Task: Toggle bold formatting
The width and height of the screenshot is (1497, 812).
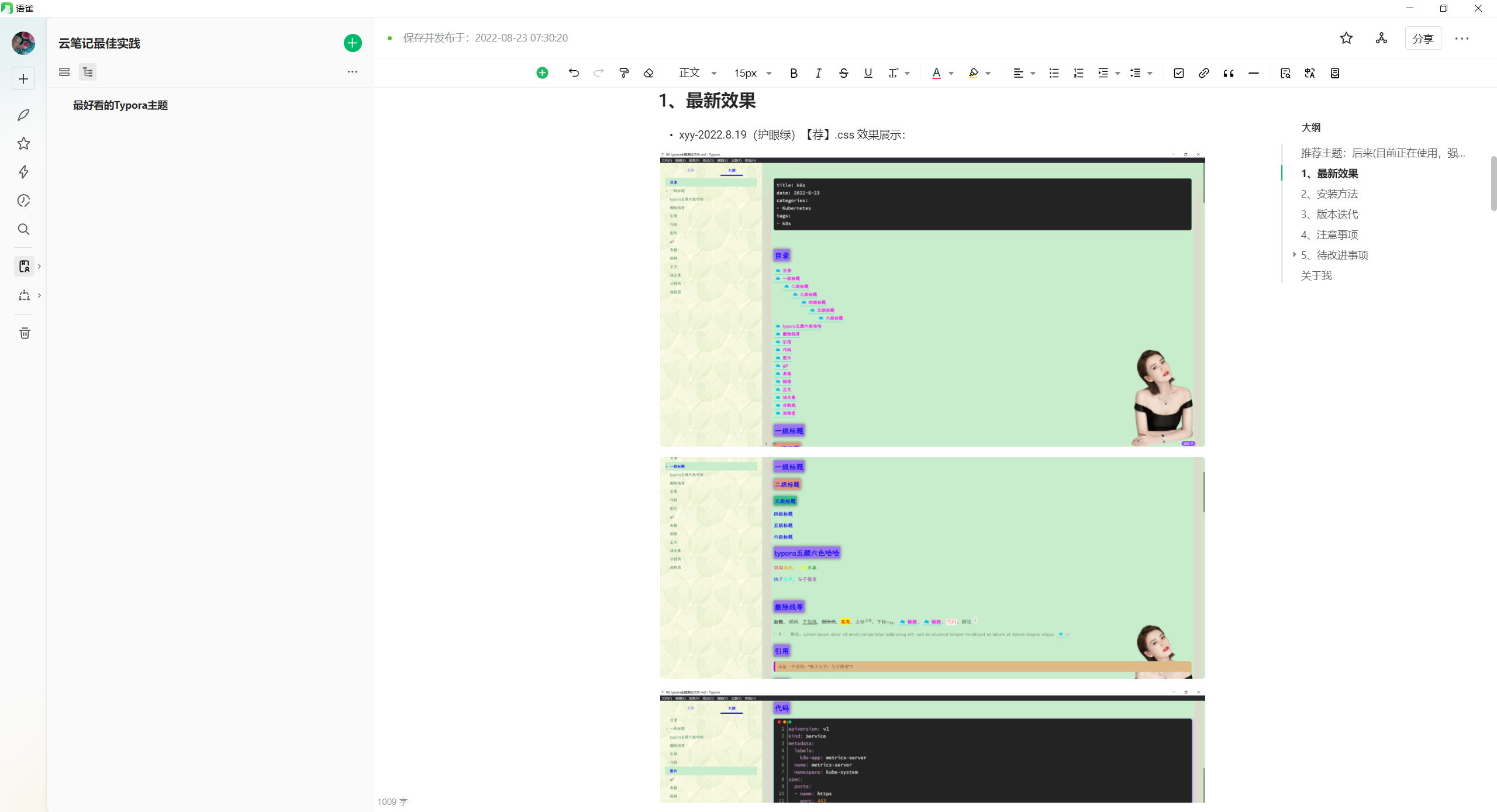Action: pos(794,73)
